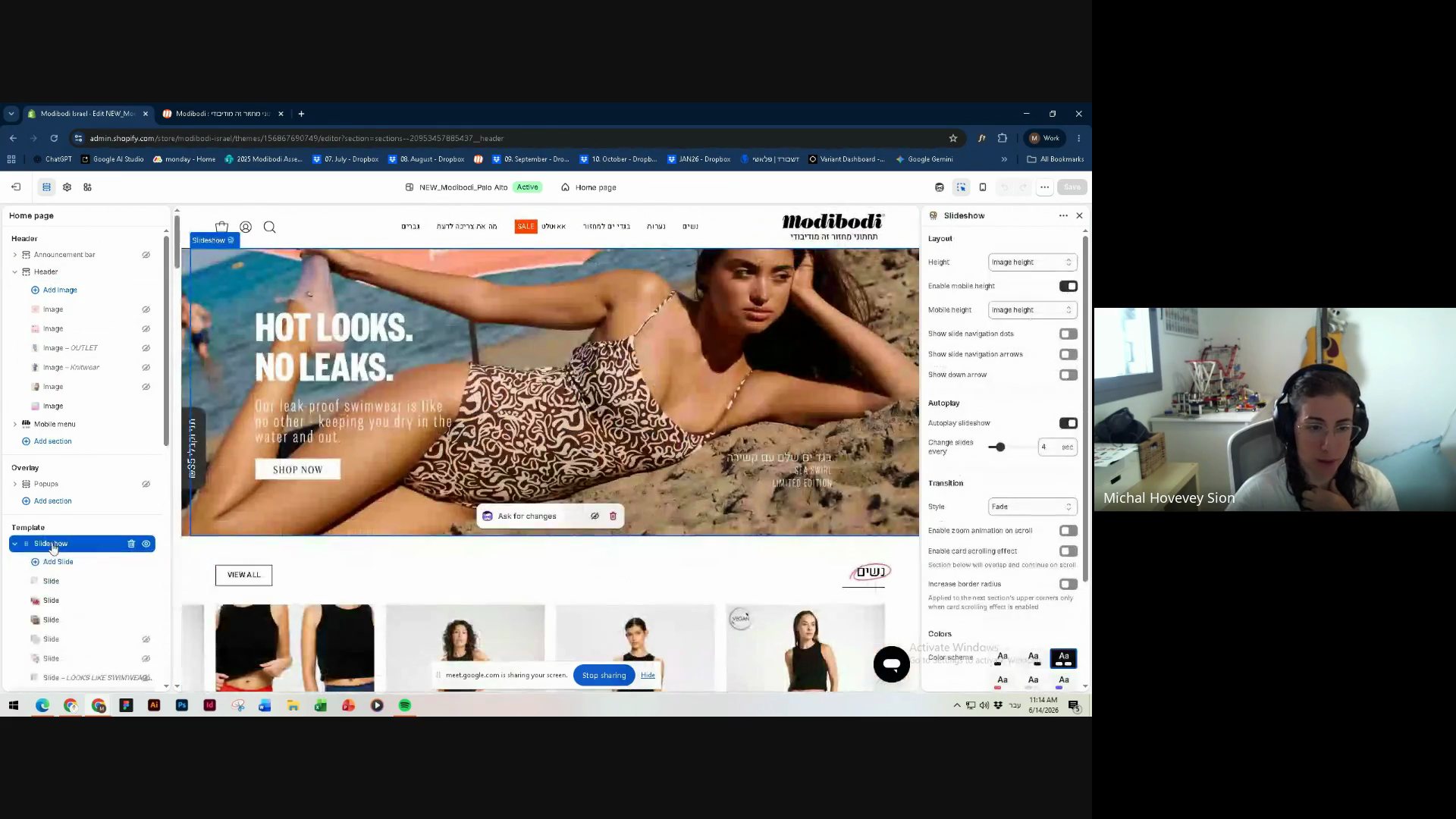Enable Show slide navigation dots
1456x819 pixels.
click(x=1068, y=334)
